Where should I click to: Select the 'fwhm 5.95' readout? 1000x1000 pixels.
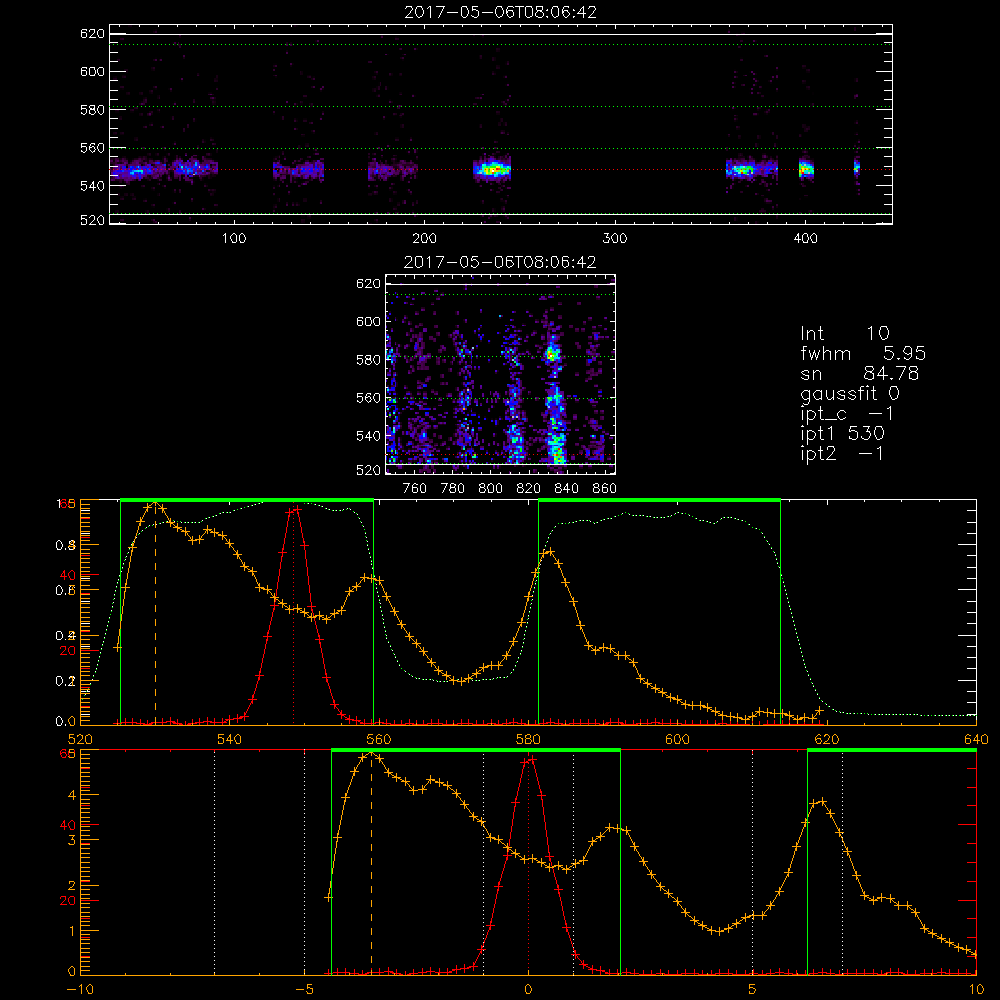click(x=863, y=353)
